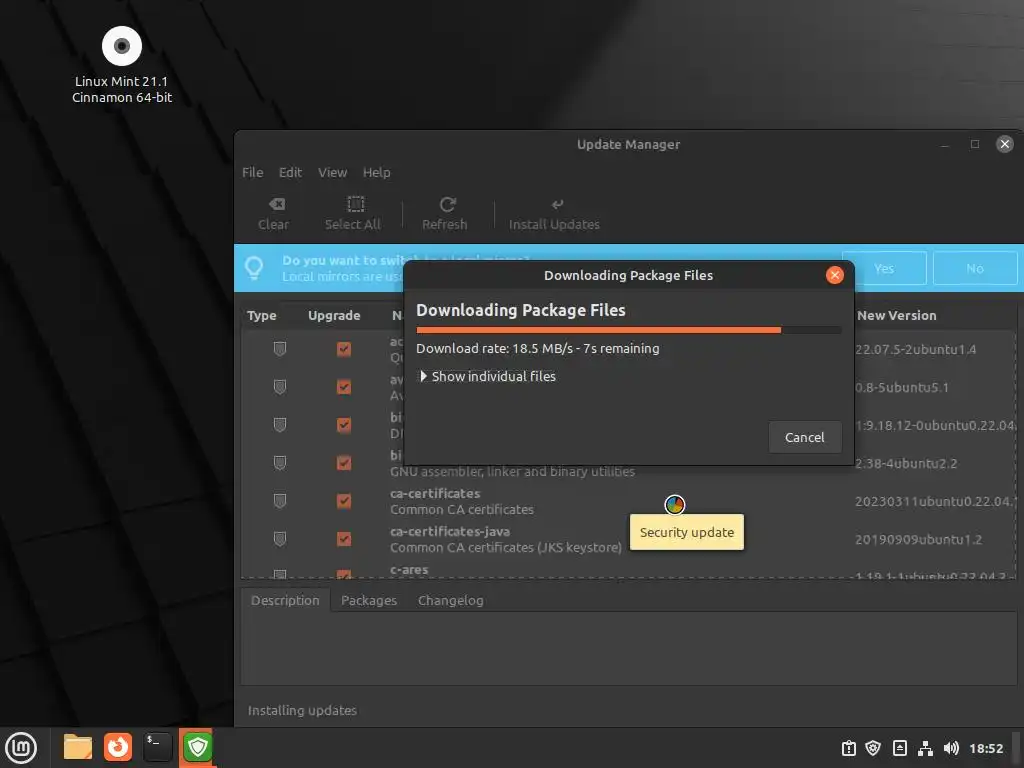
Task: Click the clipboard tray icon
Action: pos(848,748)
